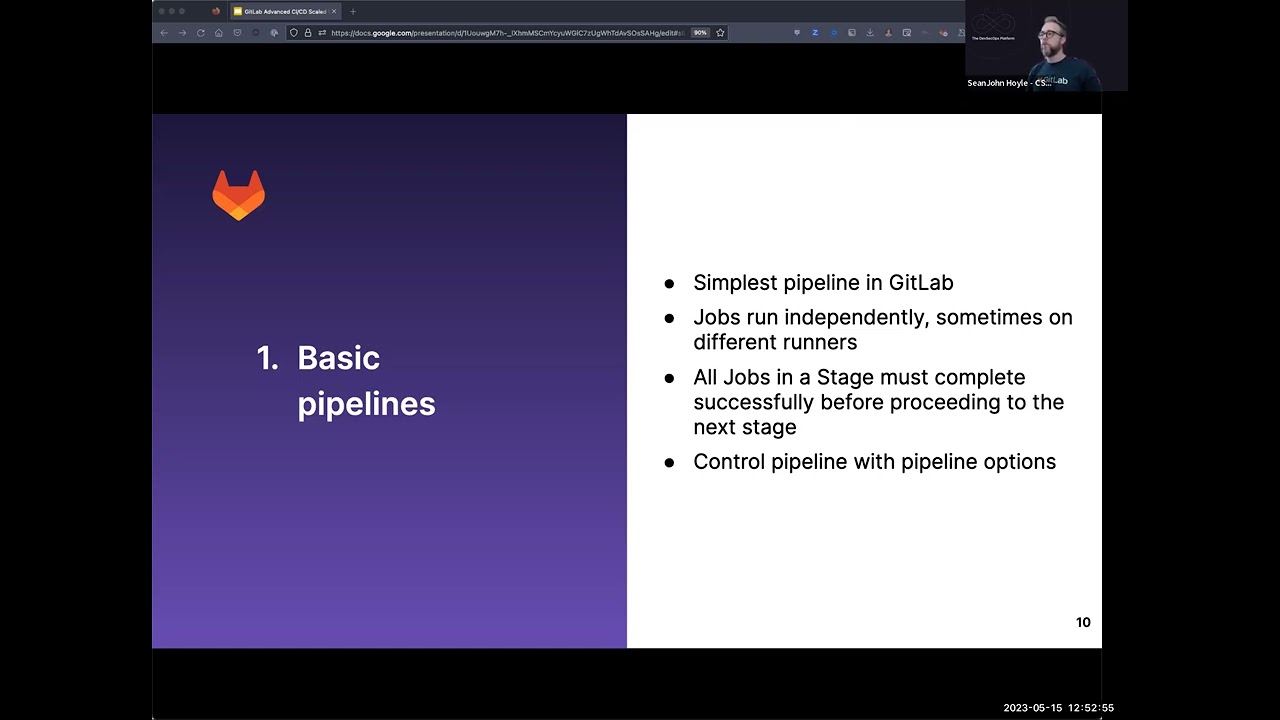Click the browser forward arrow
The height and width of the screenshot is (720, 1280).
tap(182, 33)
